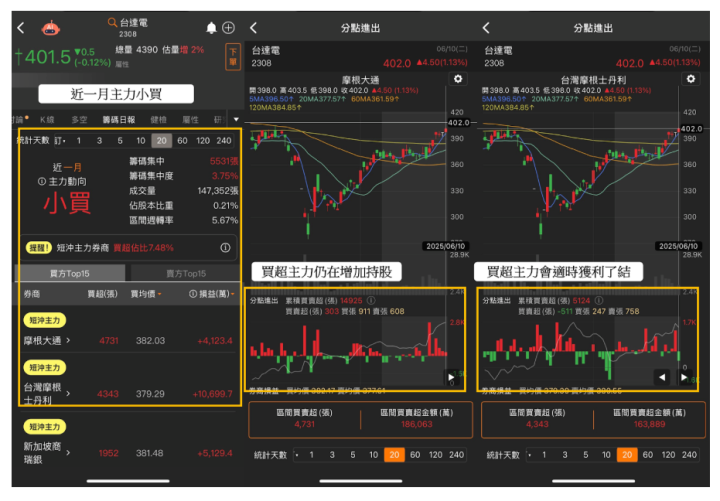Tap the search icon beside 台達電
The width and height of the screenshot is (720, 501).
pyautogui.click(x=112, y=22)
